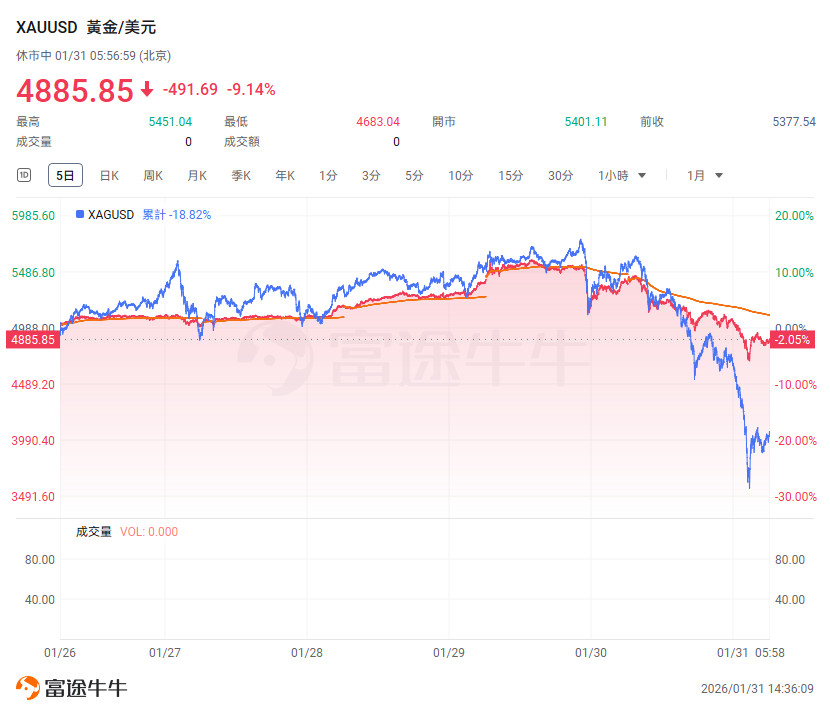Screen dimensions: 830x715
Task: Click the 4885.85 current price tag on axis
Action: pos(30,340)
